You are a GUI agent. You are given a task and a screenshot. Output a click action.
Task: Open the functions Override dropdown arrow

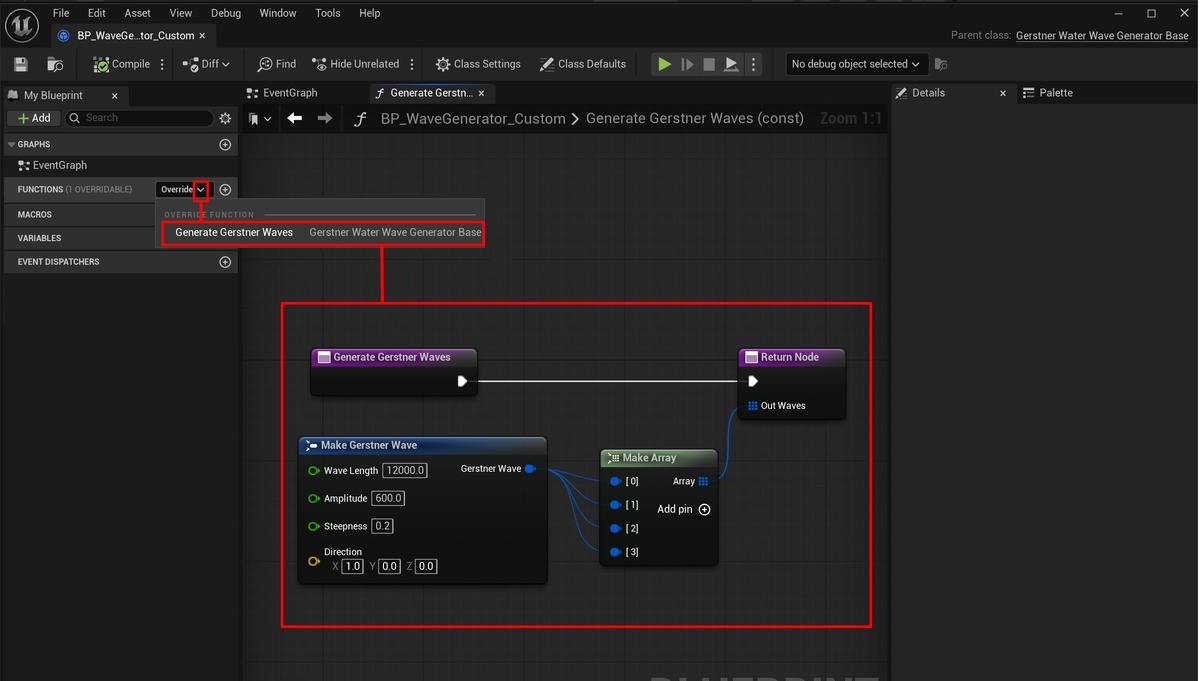[201, 190]
